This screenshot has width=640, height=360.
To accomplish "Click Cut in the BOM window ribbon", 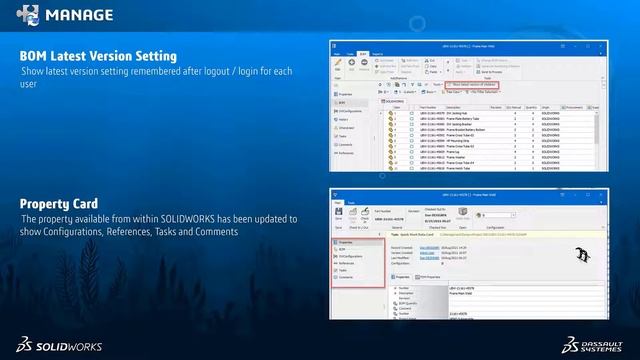I will [430, 60].
